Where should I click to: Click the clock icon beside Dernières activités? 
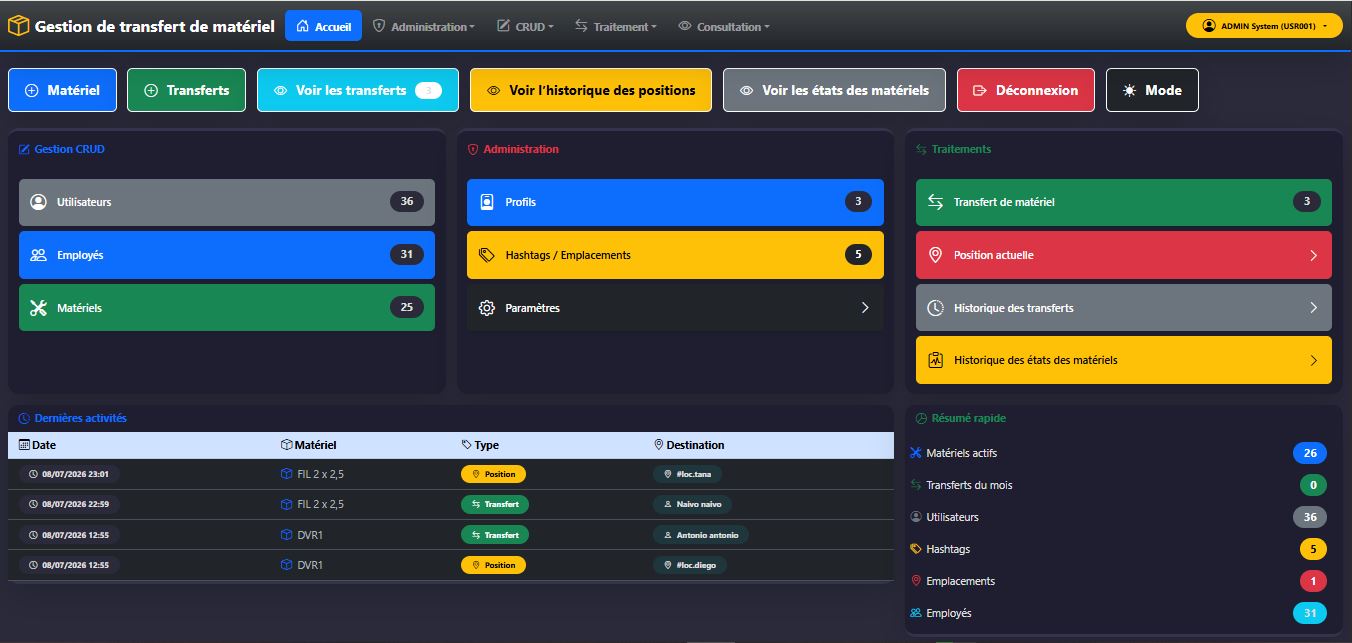click(x=24, y=418)
